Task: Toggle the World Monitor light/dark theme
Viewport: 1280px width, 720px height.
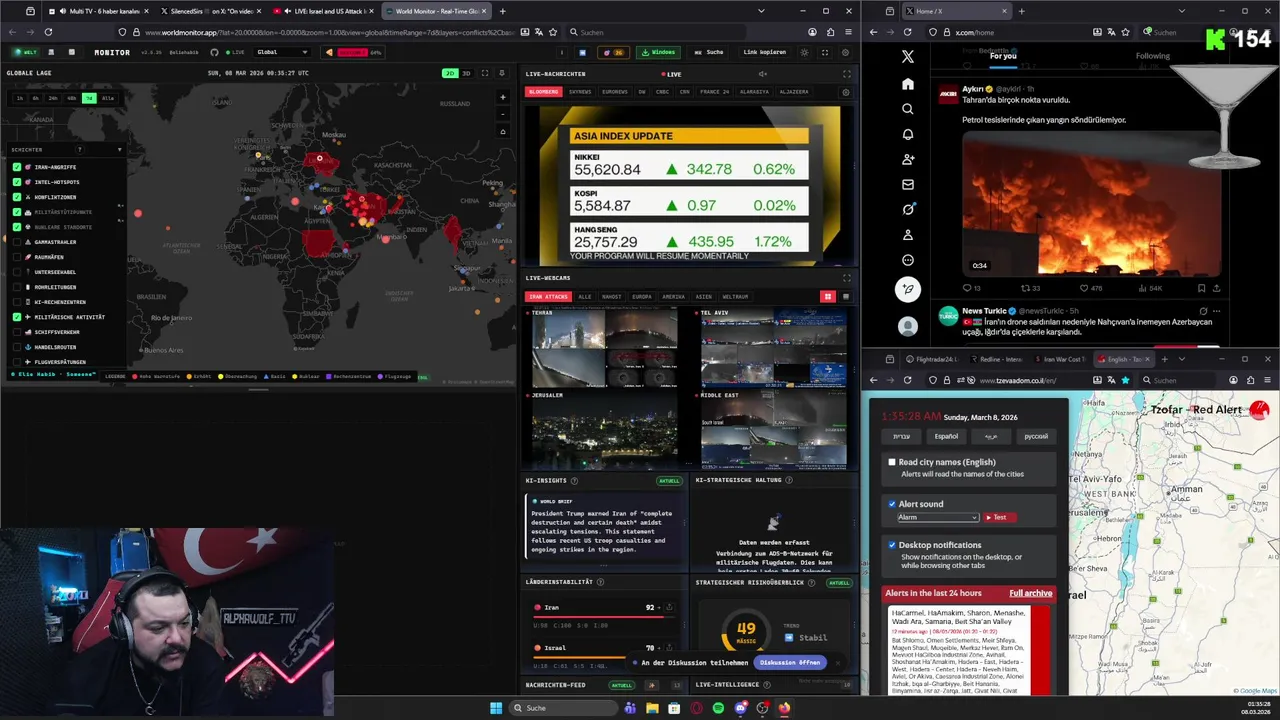Action: 804,52
